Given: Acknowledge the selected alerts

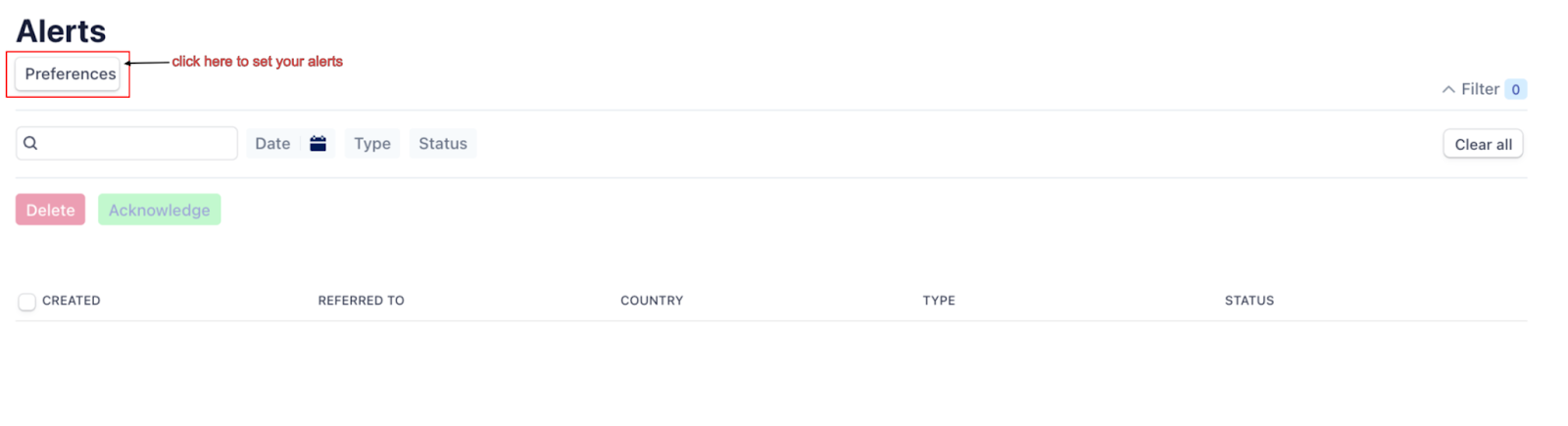Looking at the screenshot, I should 159,210.
